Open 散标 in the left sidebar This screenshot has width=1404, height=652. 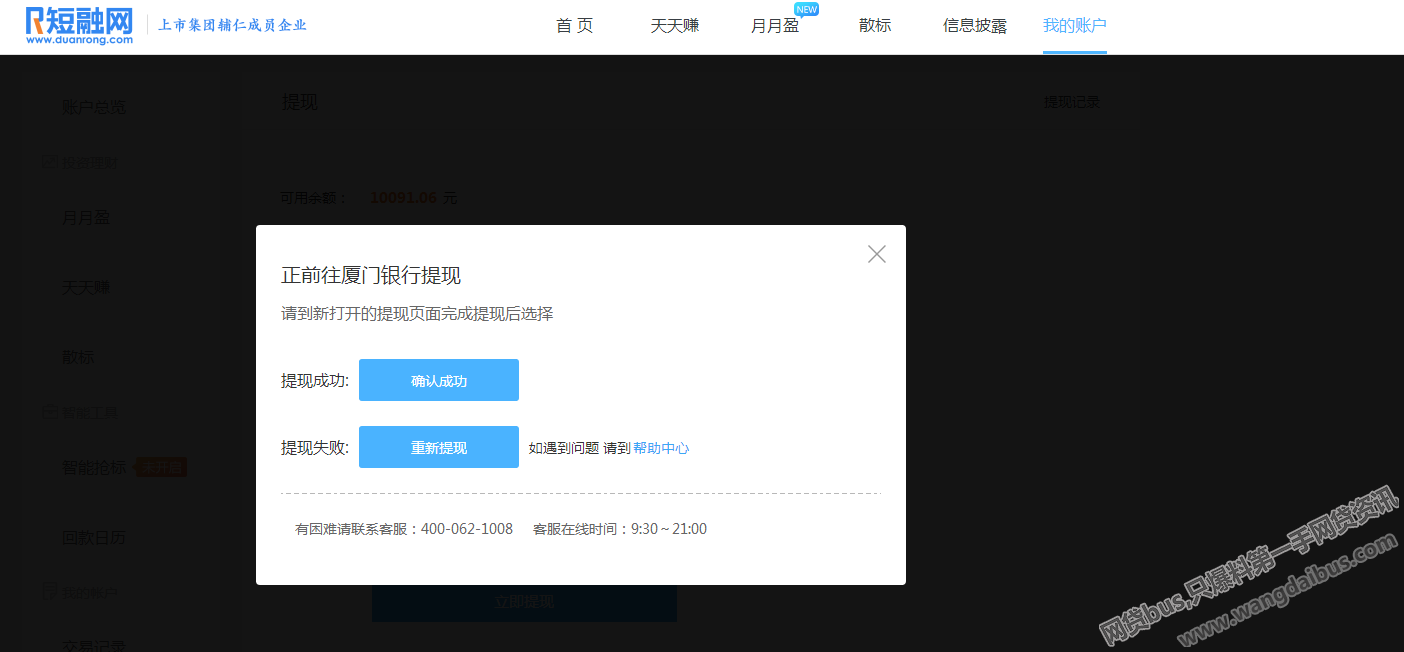click(x=78, y=357)
